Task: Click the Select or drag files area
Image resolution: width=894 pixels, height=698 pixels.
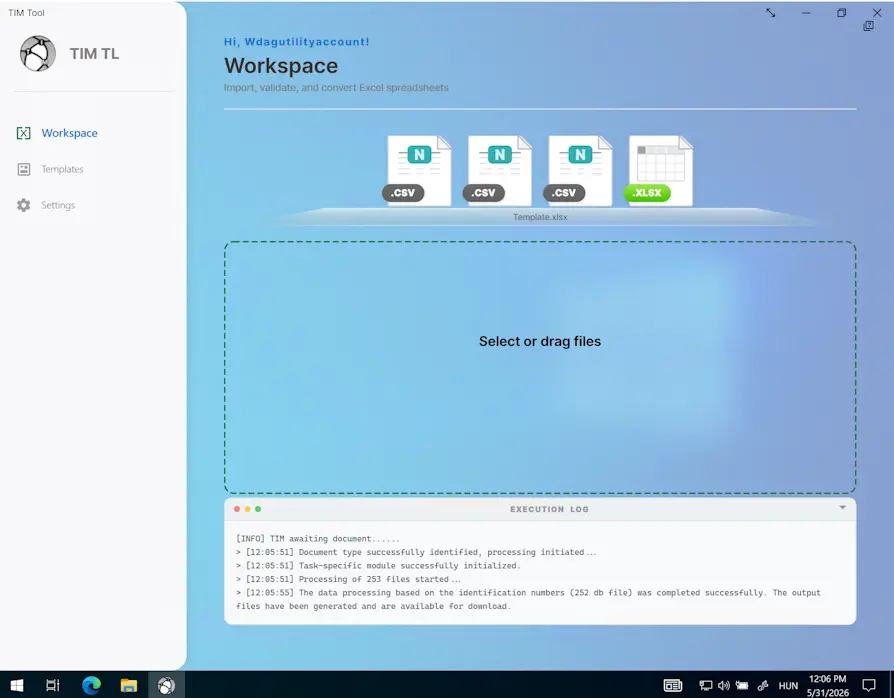Action: pos(540,367)
